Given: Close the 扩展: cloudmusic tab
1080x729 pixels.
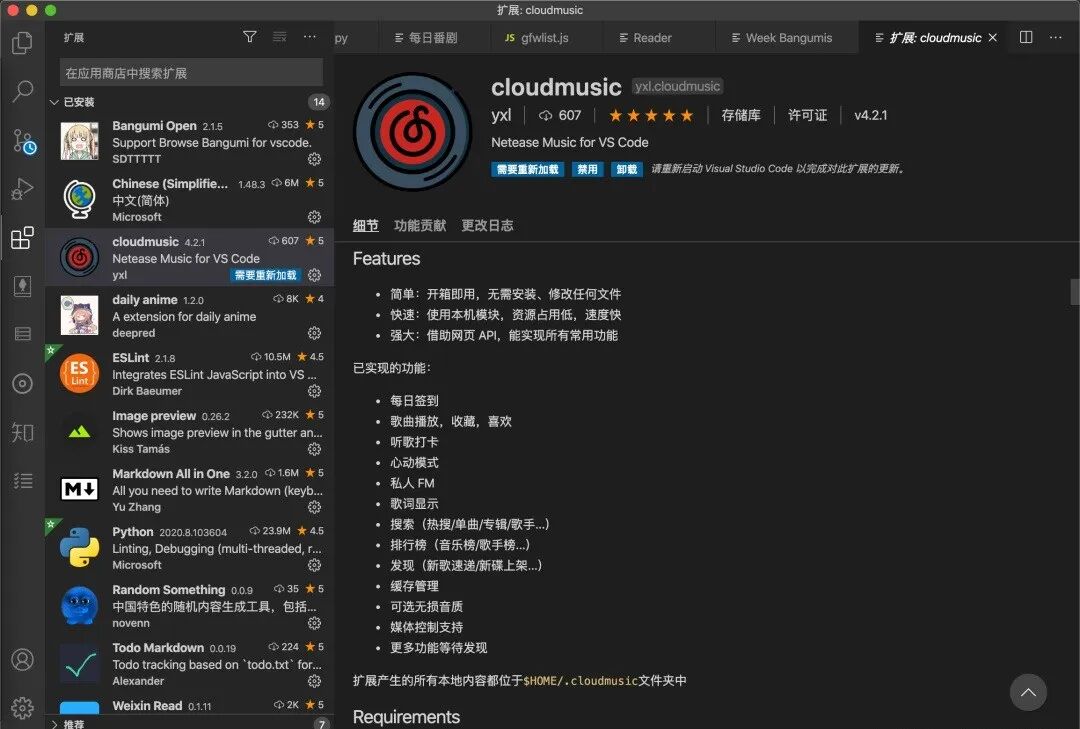Looking at the screenshot, I should pos(993,38).
